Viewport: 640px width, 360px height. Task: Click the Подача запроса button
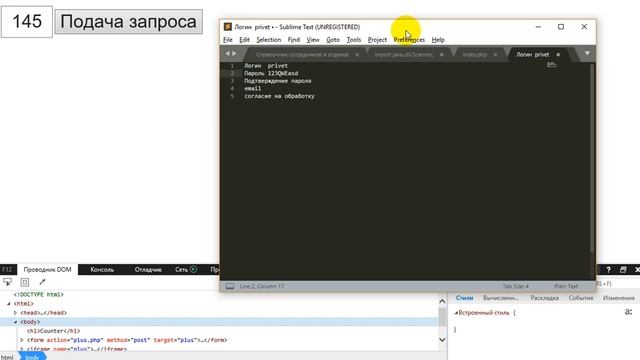(129, 22)
